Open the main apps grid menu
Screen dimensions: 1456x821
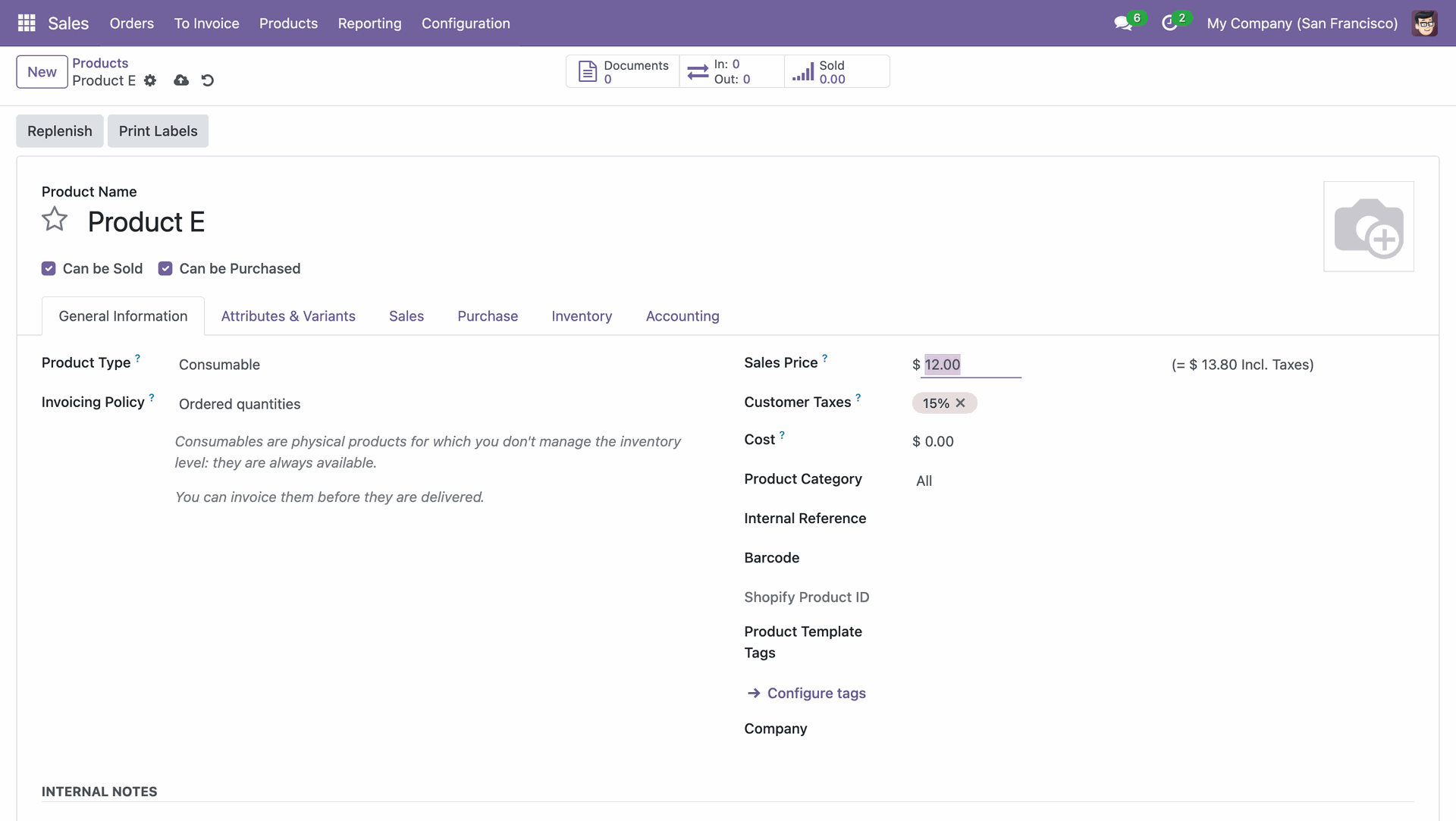point(27,23)
